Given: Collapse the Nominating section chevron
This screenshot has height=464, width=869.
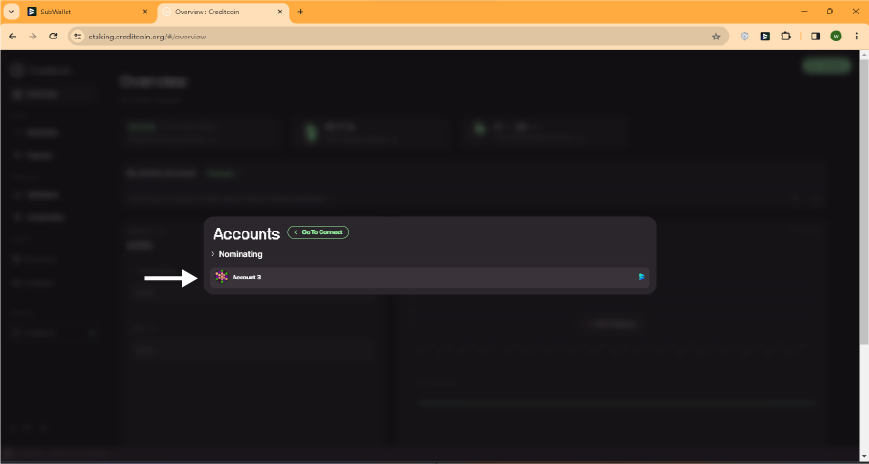Looking at the screenshot, I should coord(213,254).
